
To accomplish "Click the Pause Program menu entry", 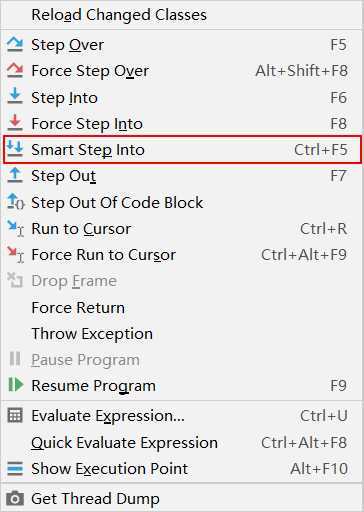I will [x=182, y=359].
